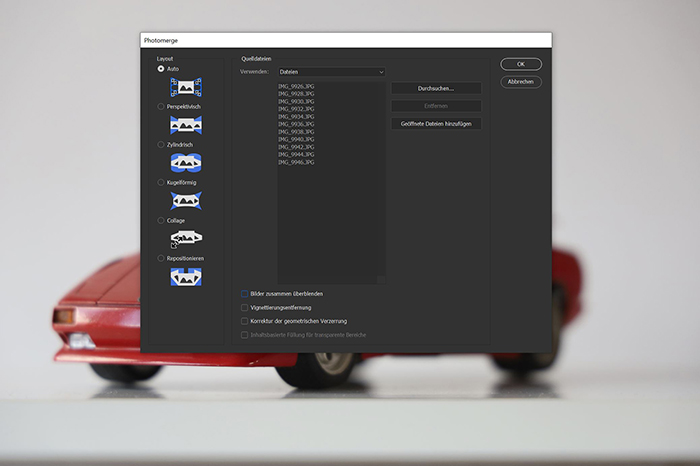The height and width of the screenshot is (466, 700).
Task: Select the Perspektivisch radio button
Action: coord(161,107)
